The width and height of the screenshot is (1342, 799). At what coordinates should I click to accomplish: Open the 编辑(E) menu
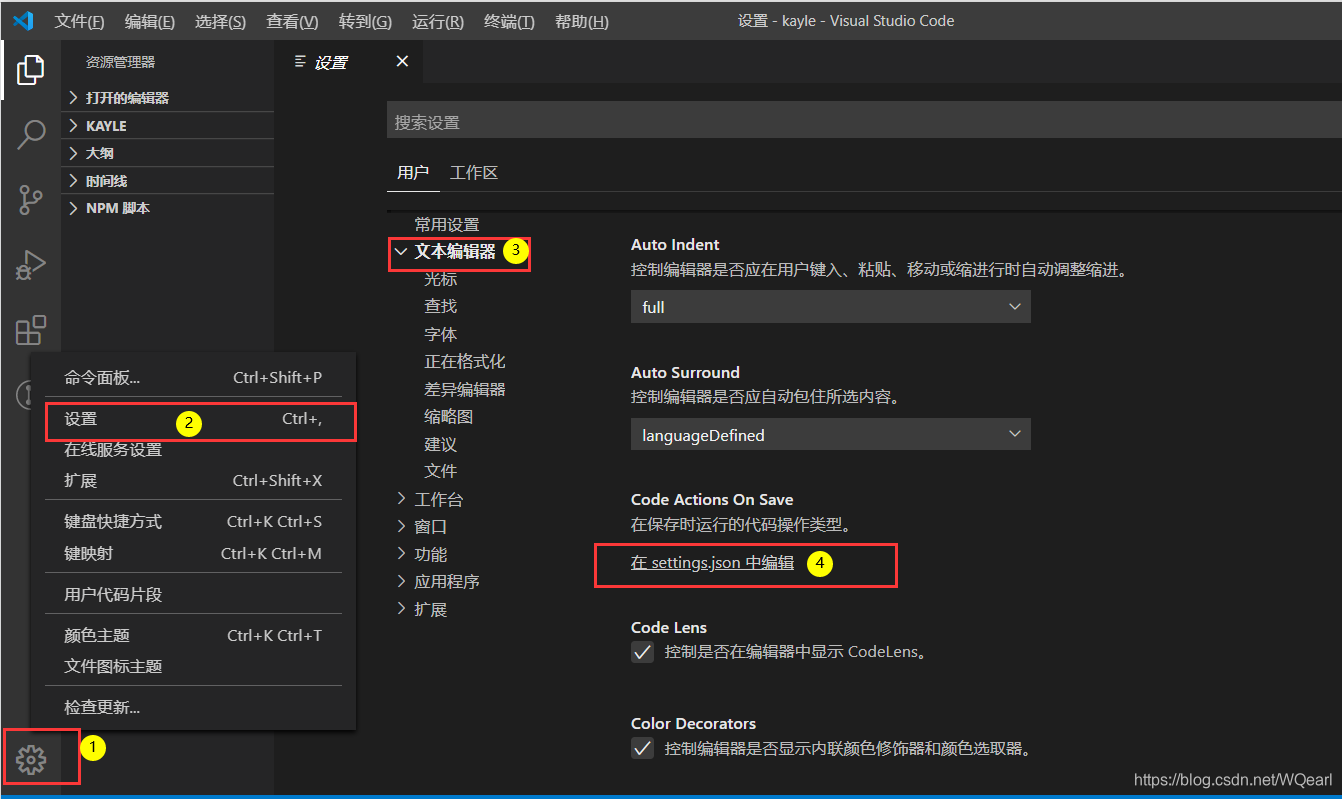(150, 22)
